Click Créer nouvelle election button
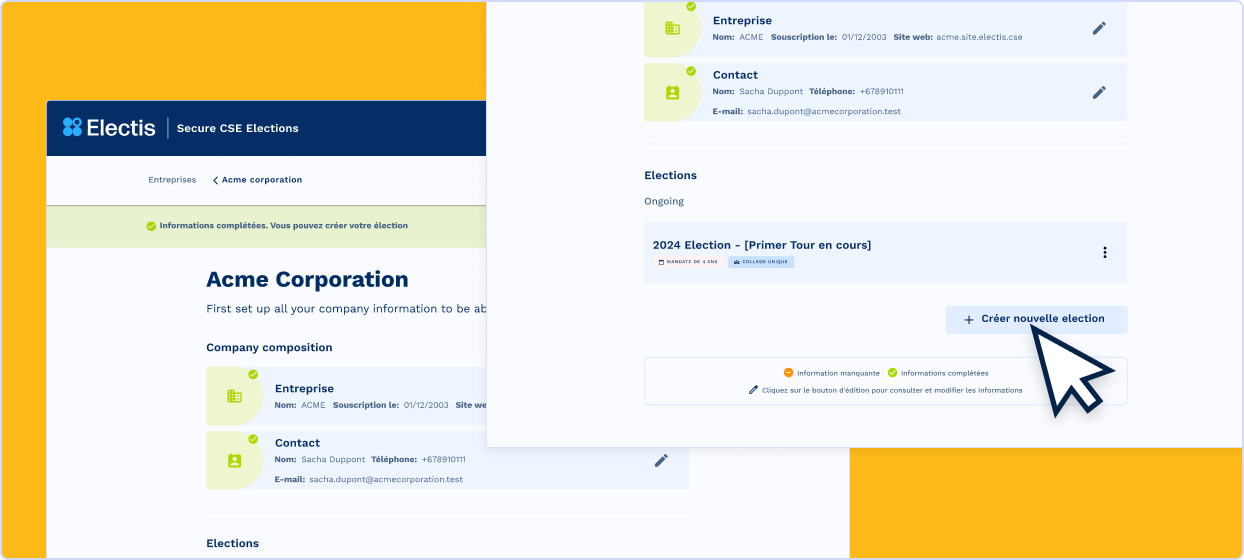Viewport: 1244px width, 560px height. pos(1036,319)
